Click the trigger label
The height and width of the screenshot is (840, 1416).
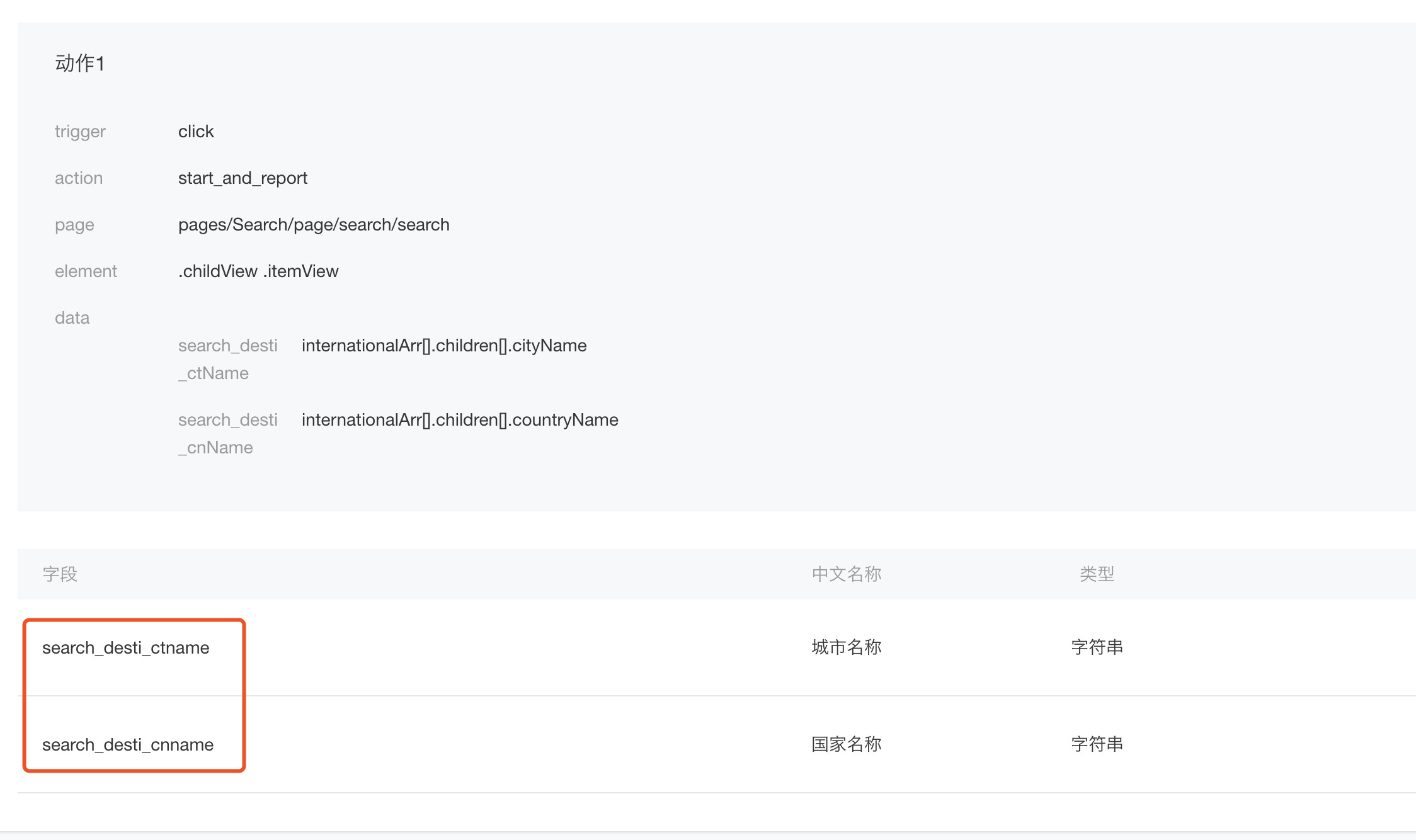(x=80, y=132)
